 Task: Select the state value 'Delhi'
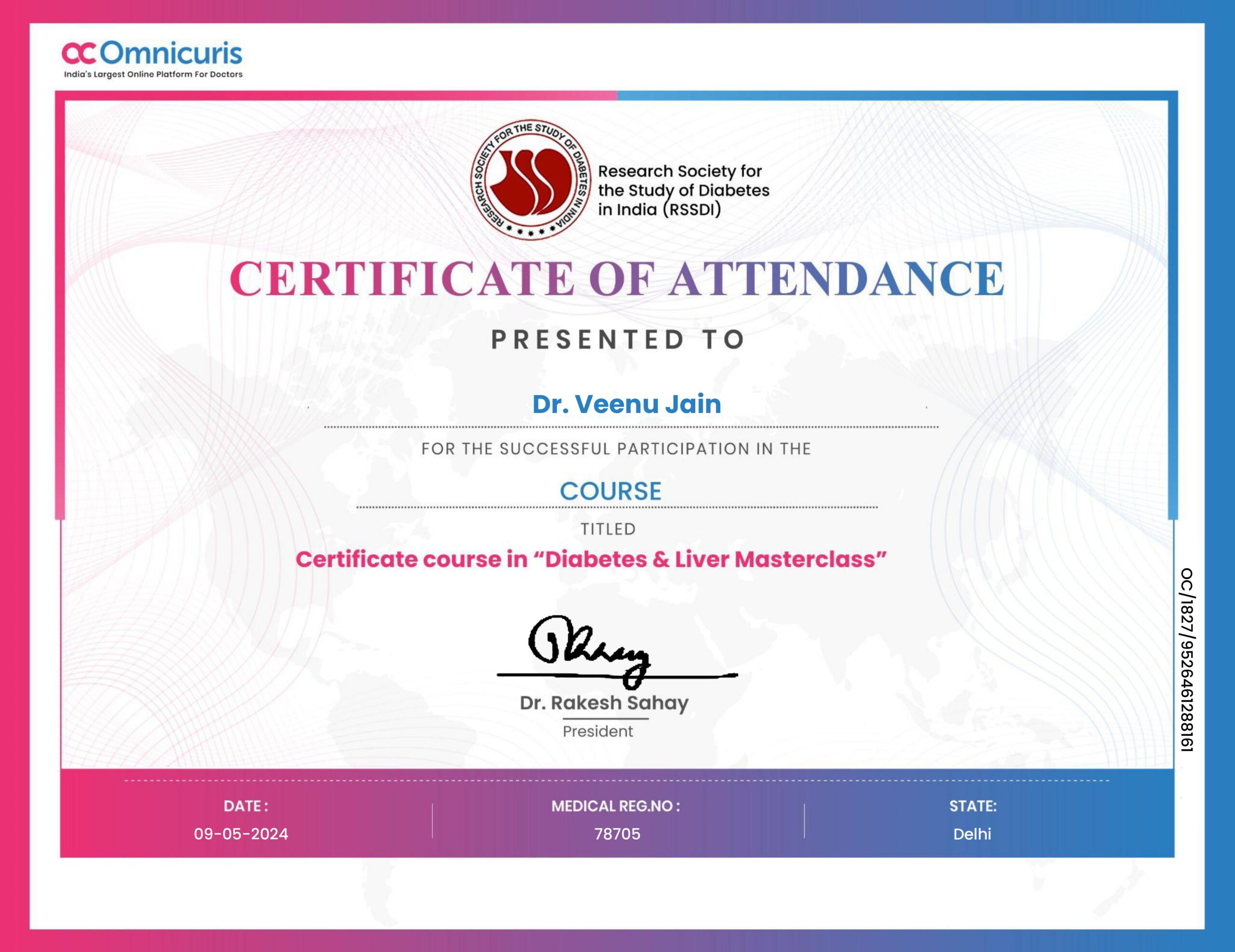tap(972, 834)
